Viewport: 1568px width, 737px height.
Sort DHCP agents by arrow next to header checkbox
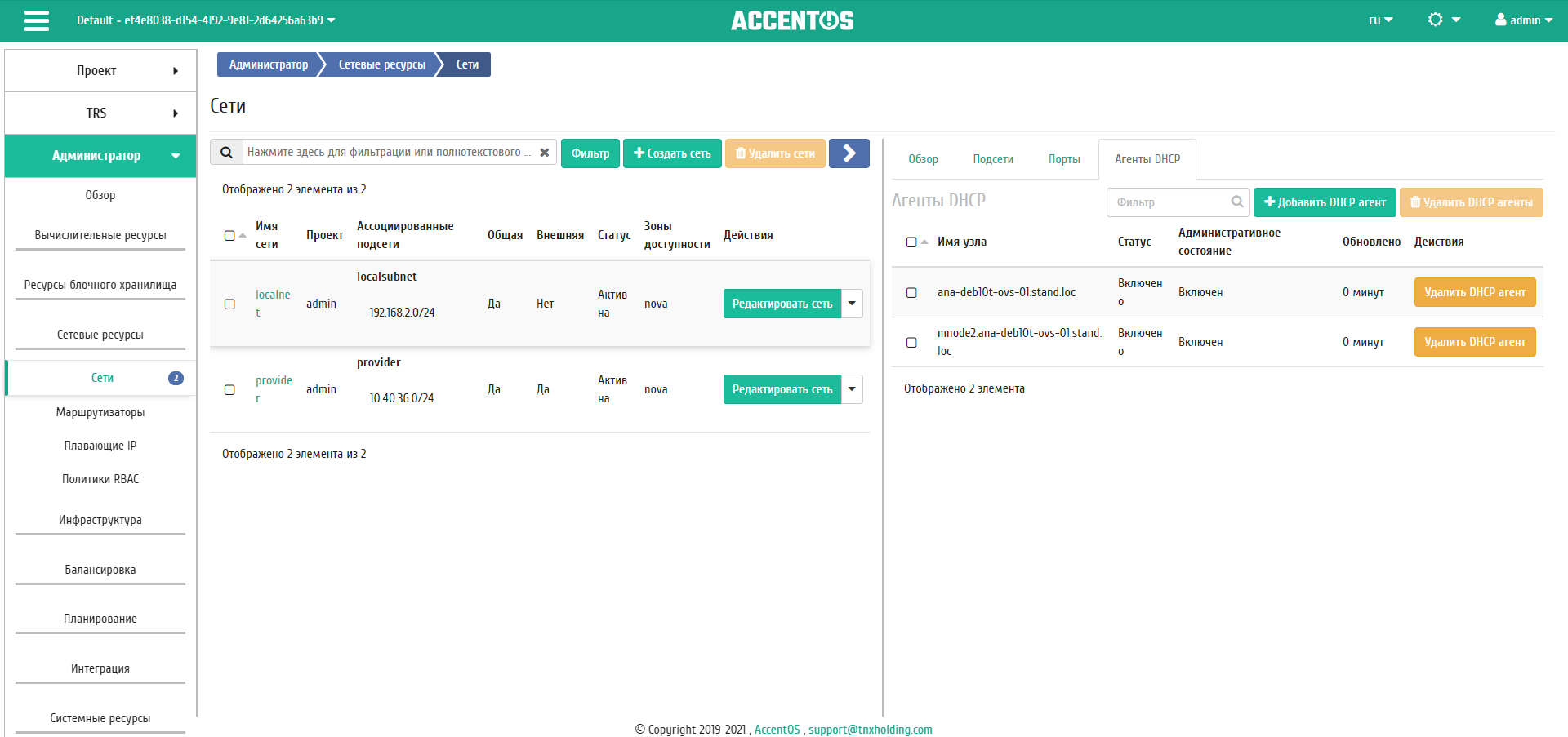(x=924, y=242)
